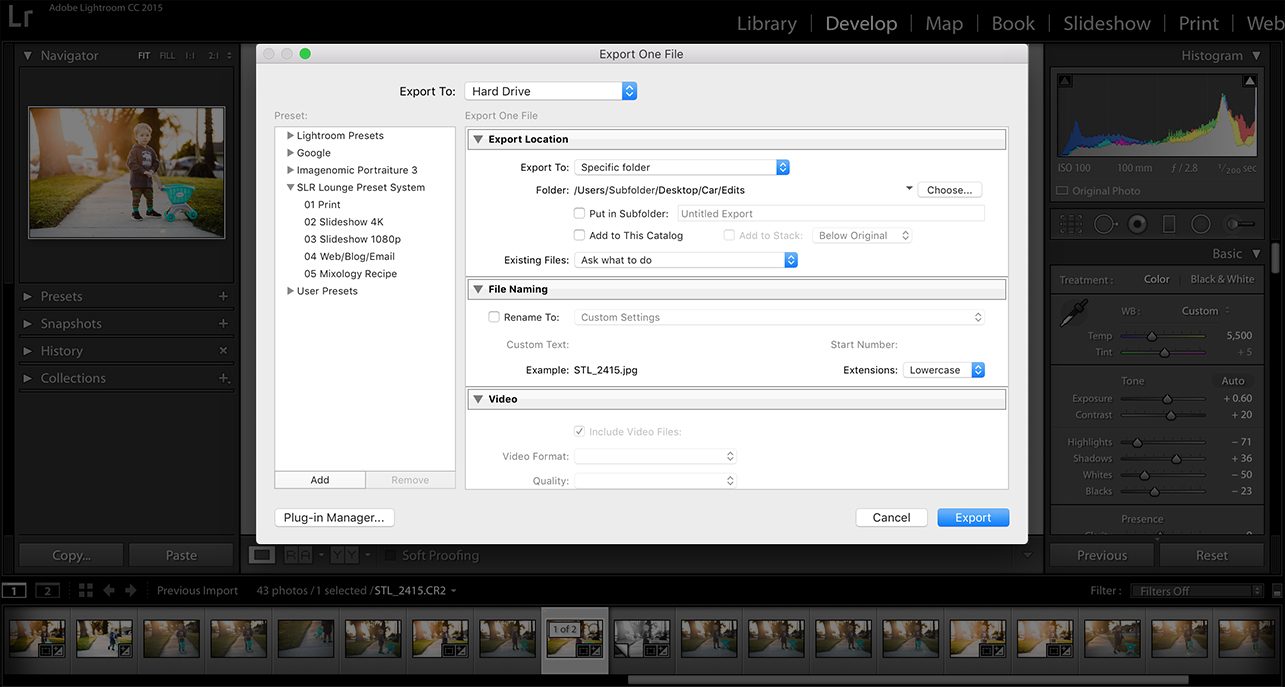Screen dimensions: 1285x687
Task: Switch to the Library module
Action: (766, 22)
